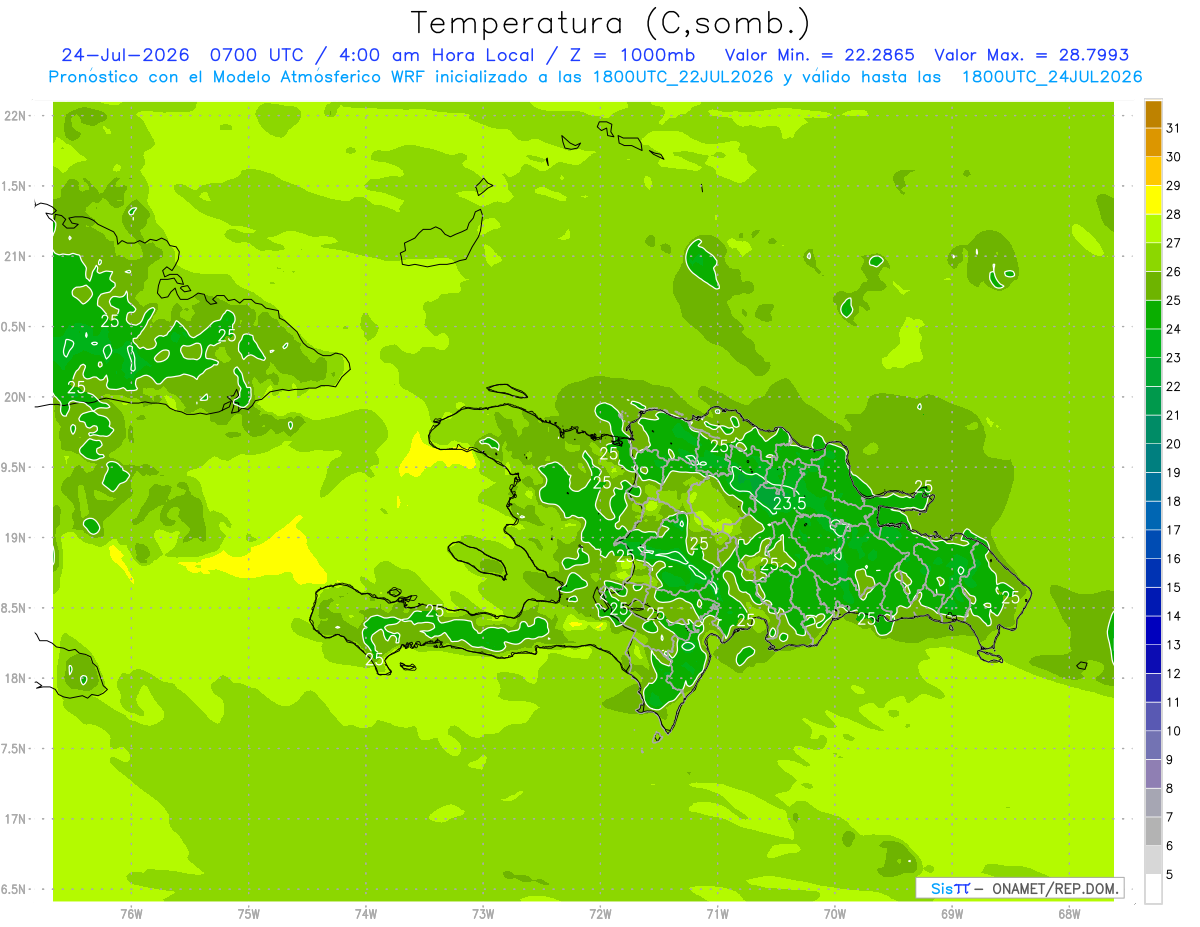
Task: Pick the dark orange swatch above 31
Action: [x=1153, y=114]
